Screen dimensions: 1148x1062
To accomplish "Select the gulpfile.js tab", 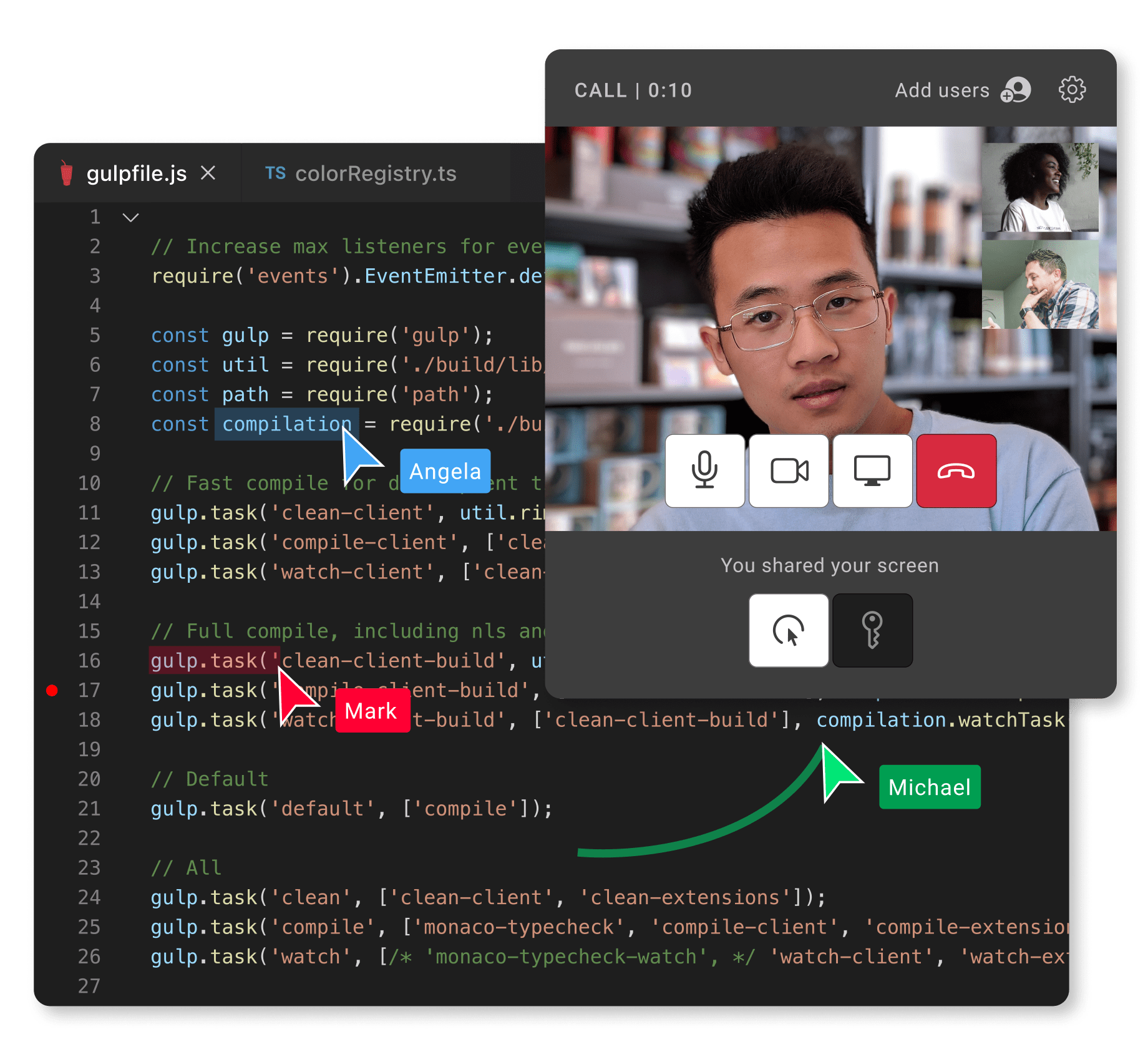I will click(136, 173).
